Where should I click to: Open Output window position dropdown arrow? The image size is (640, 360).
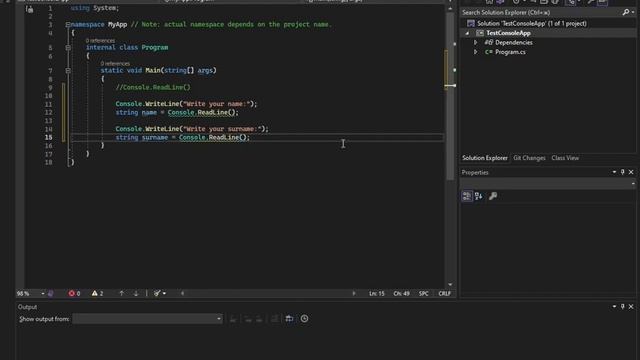(614, 307)
